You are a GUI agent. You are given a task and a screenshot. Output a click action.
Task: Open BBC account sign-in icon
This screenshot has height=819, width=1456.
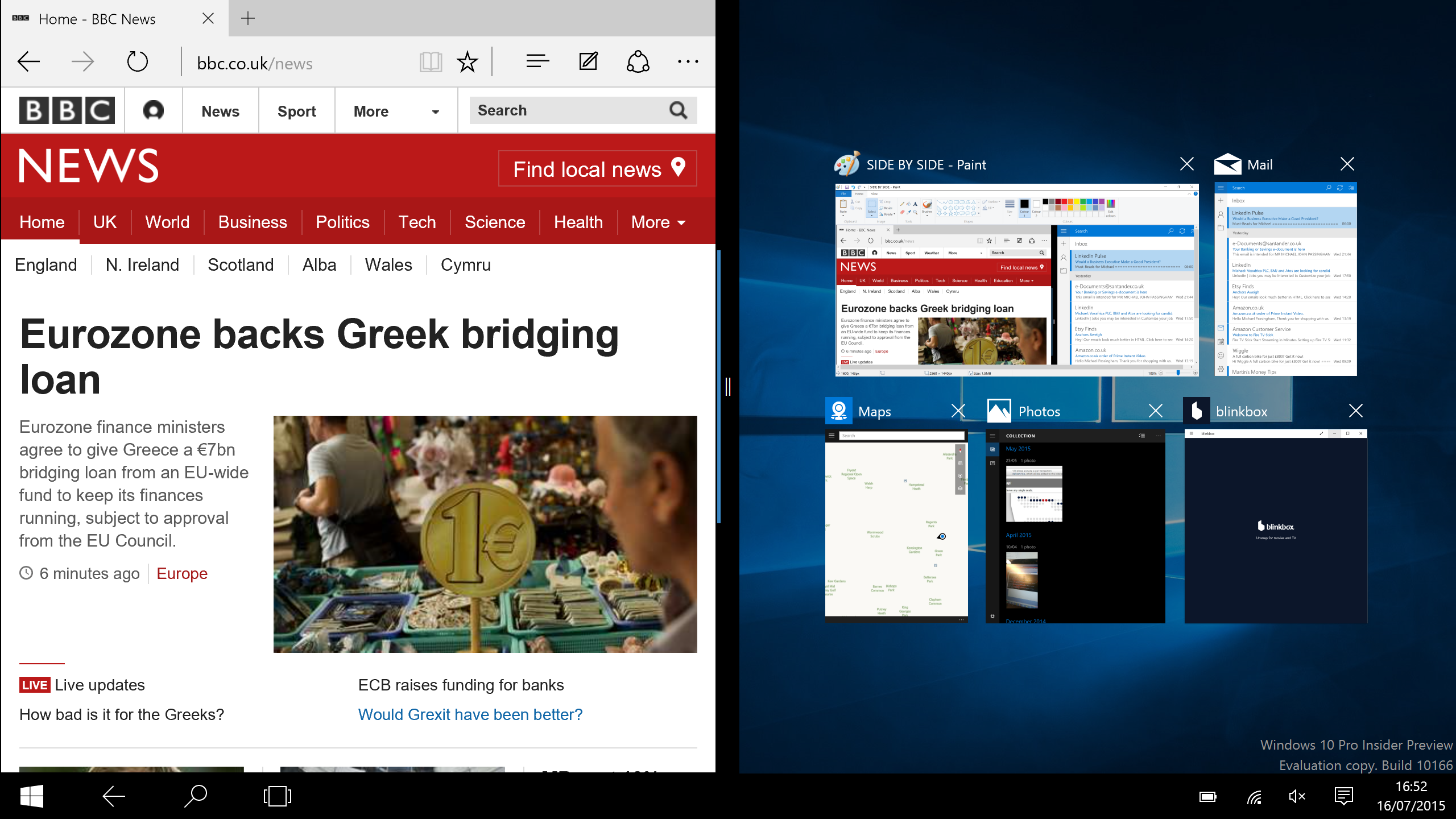154,110
